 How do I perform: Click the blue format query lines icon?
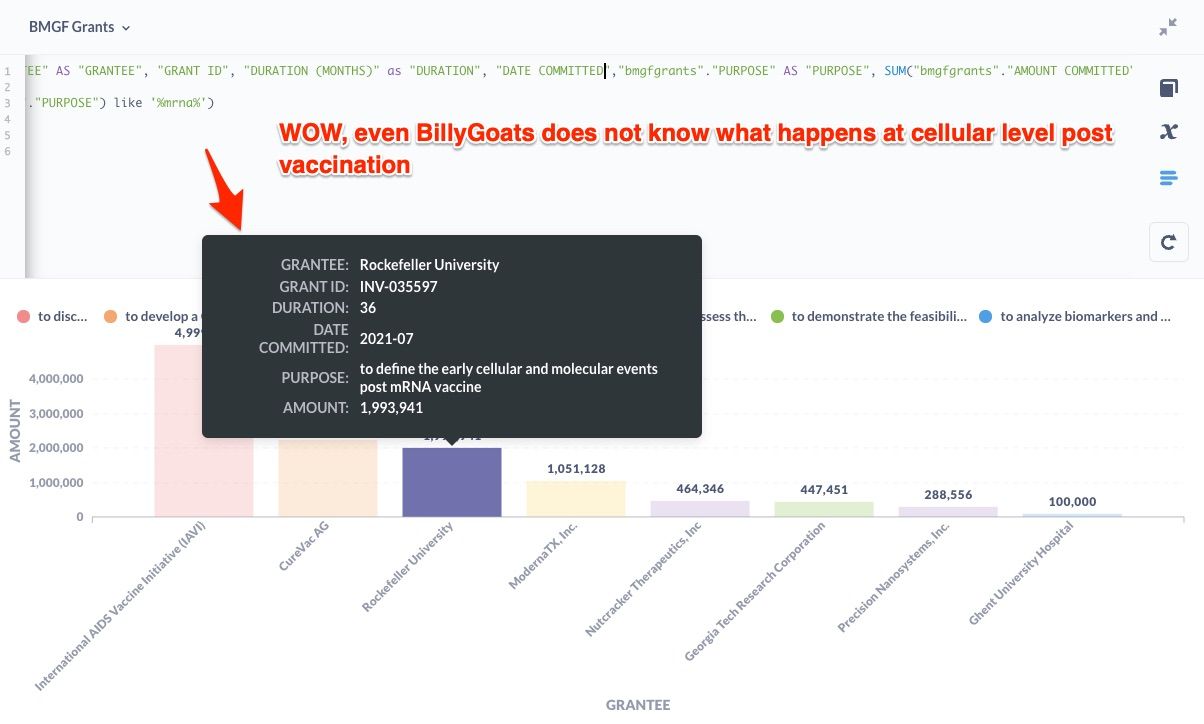coord(1168,178)
